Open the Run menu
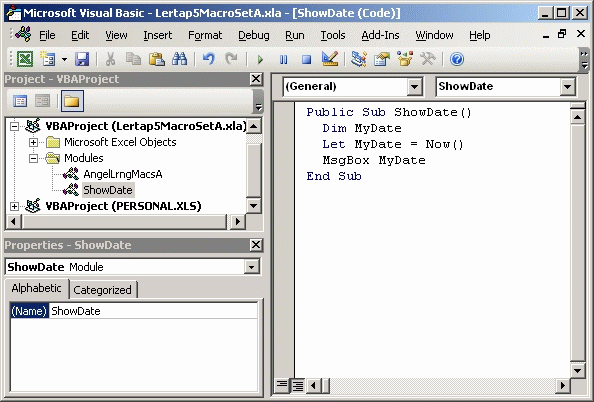This screenshot has height=402, width=594. 295,35
